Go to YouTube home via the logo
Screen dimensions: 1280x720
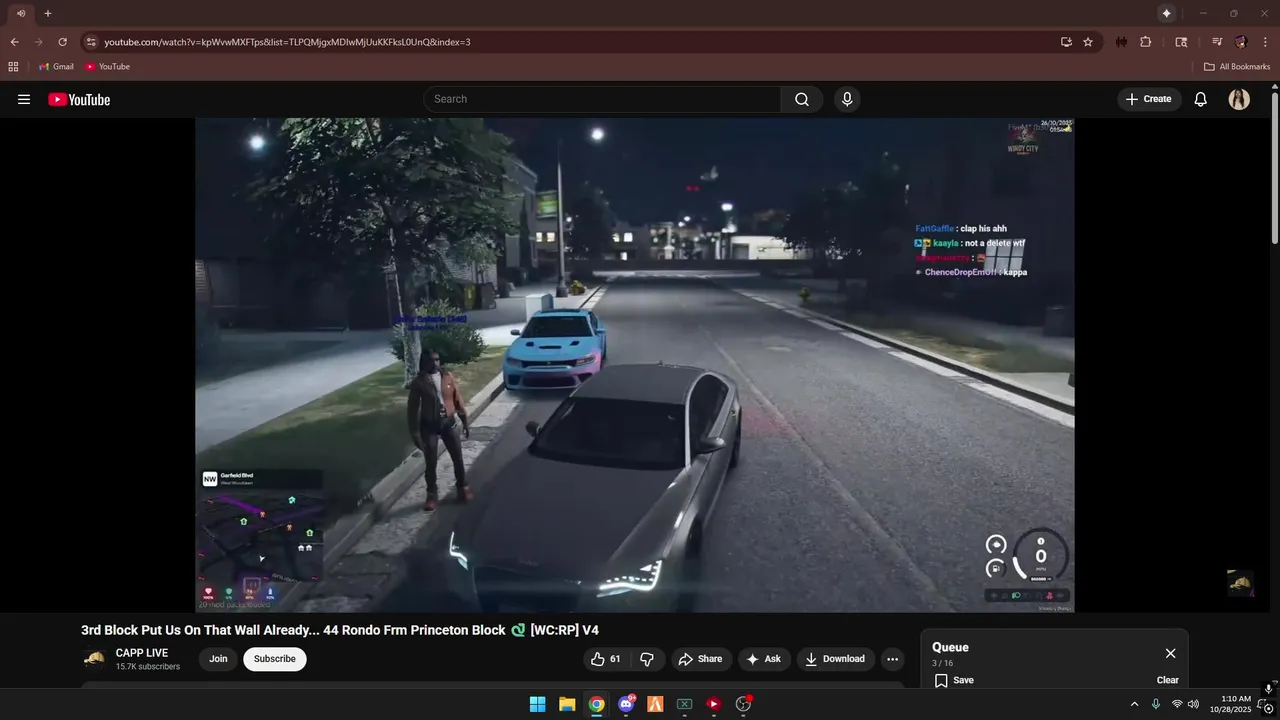pos(79,99)
